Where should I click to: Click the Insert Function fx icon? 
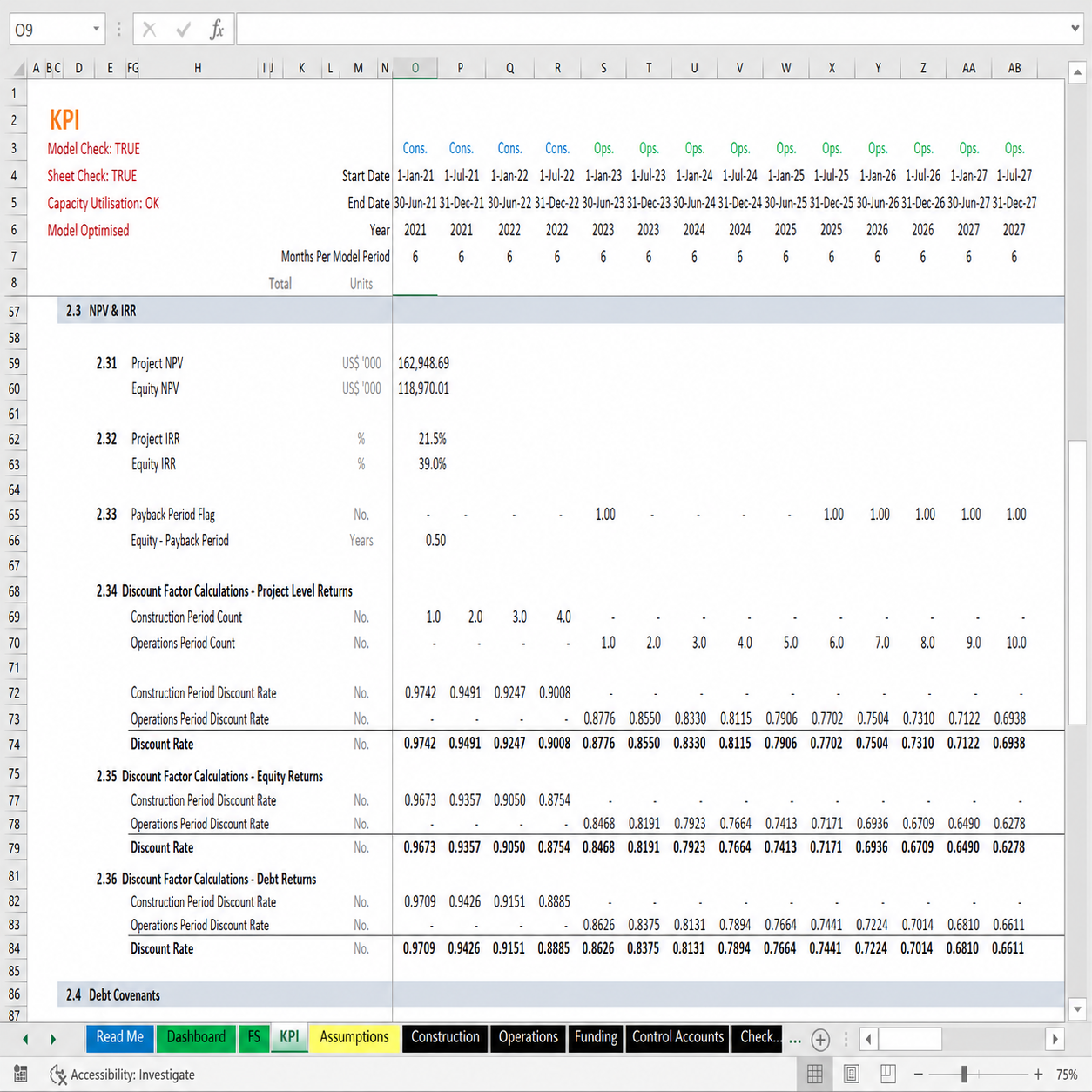click(217, 30)
